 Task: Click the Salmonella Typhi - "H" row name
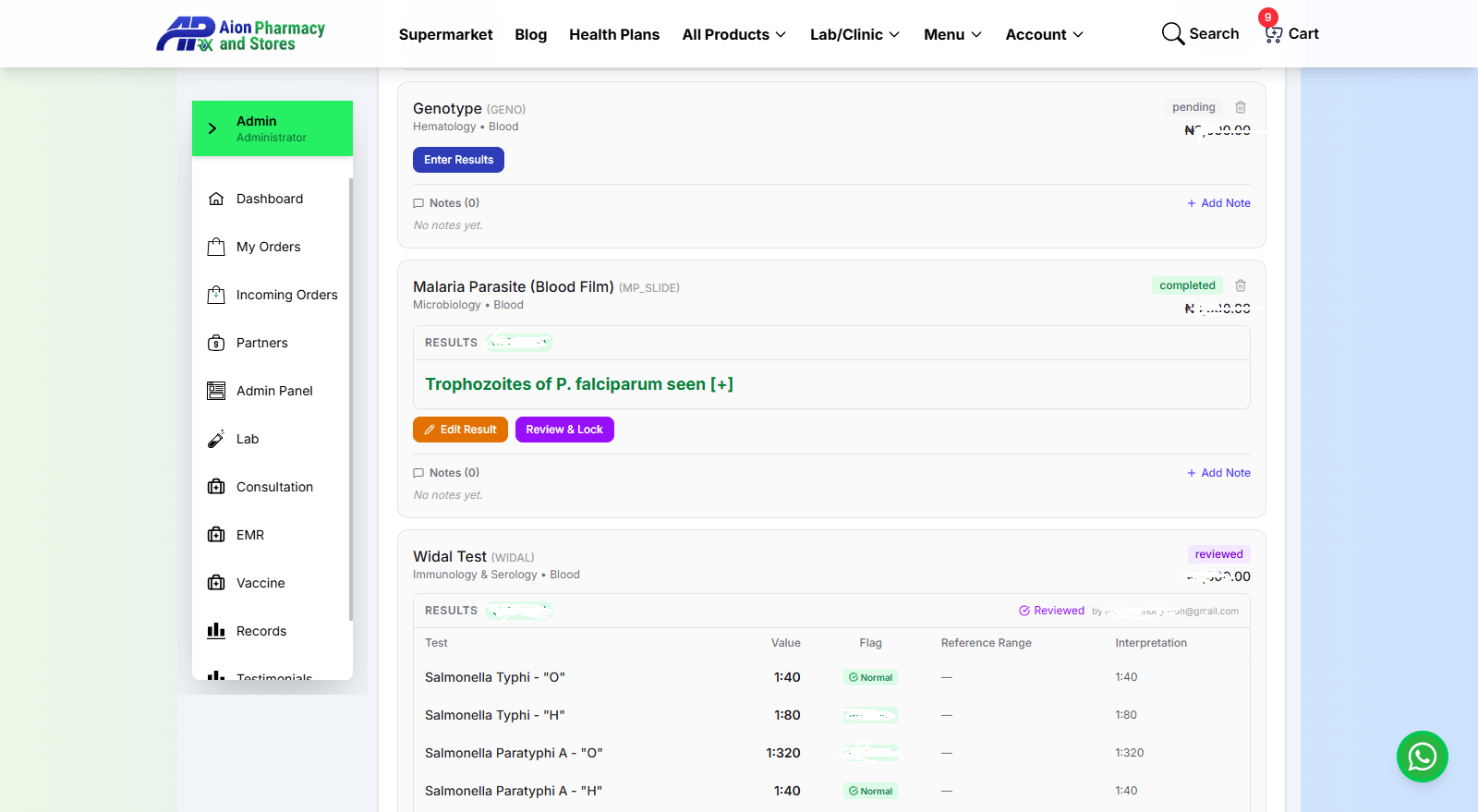(x=495, y=715)
